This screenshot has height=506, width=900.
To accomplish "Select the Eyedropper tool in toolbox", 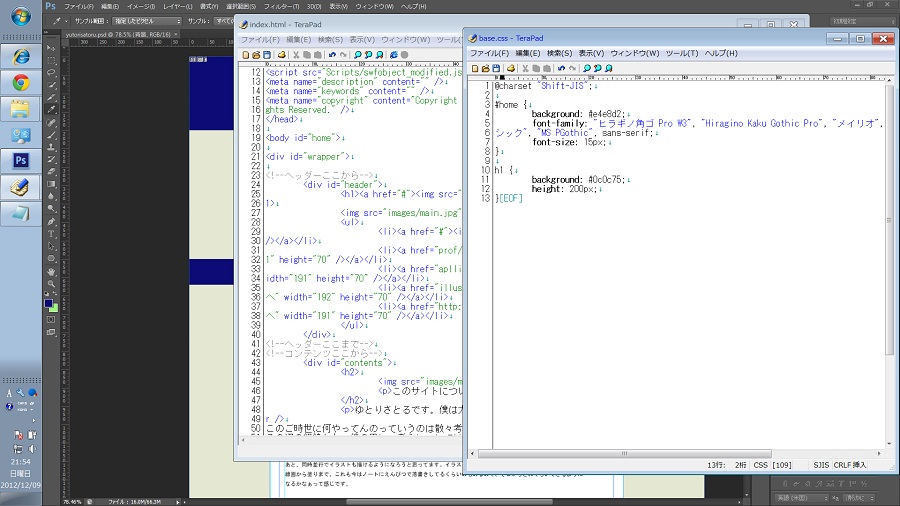I will pos(51,110).
